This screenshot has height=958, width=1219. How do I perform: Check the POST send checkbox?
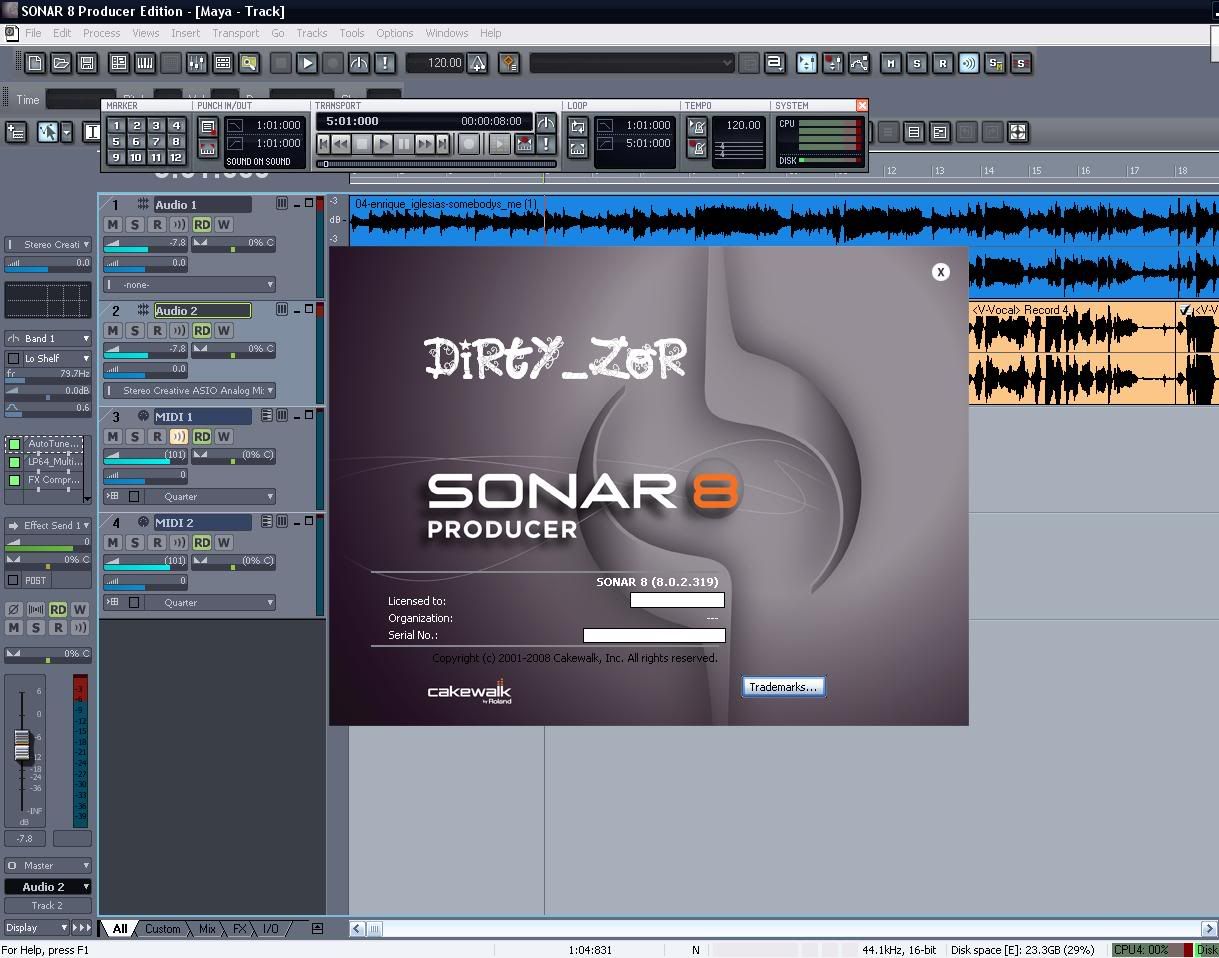(13, 580)
